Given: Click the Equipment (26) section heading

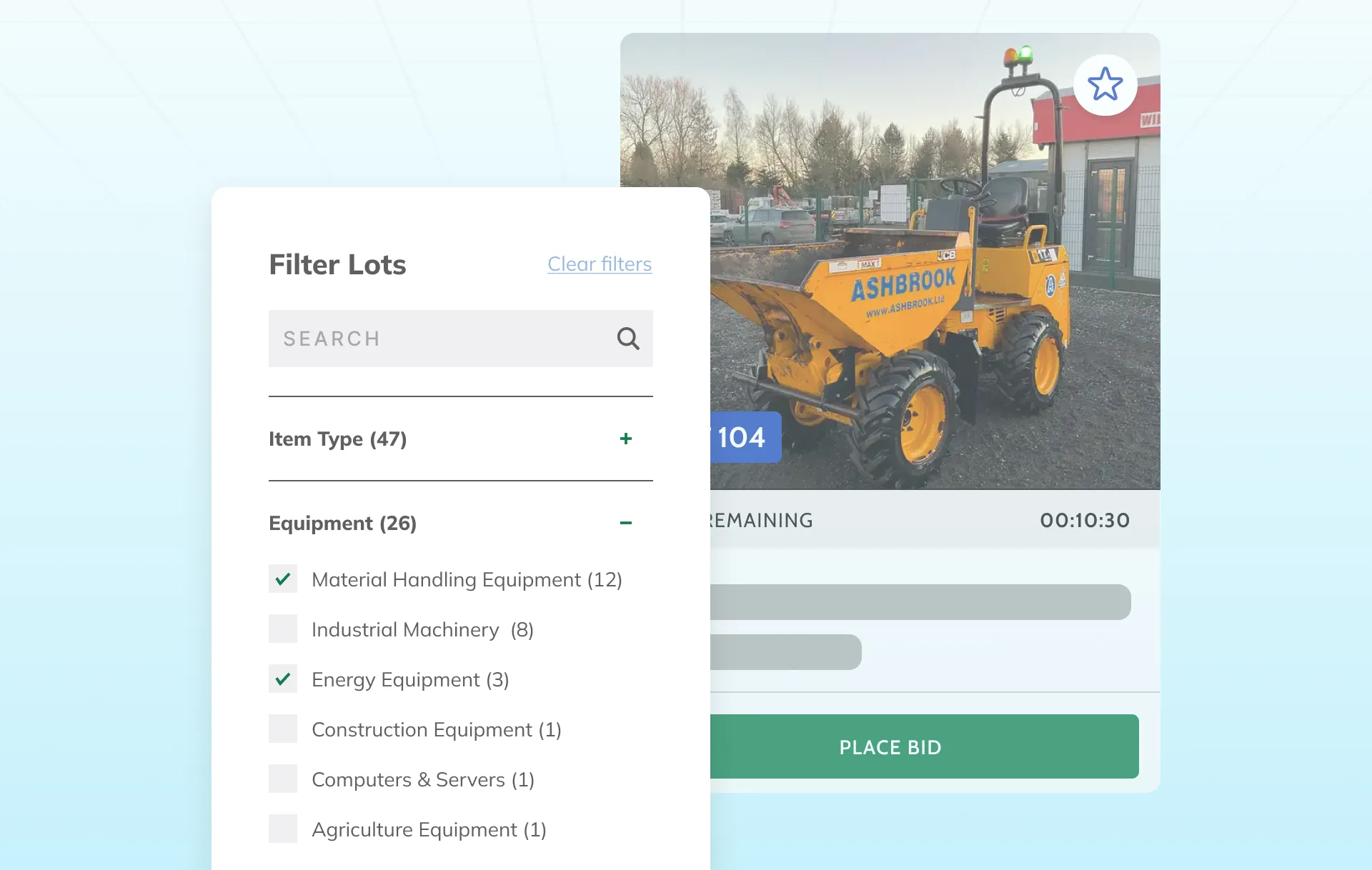Looking at the screenshot, I should click(x=342, y=523).
